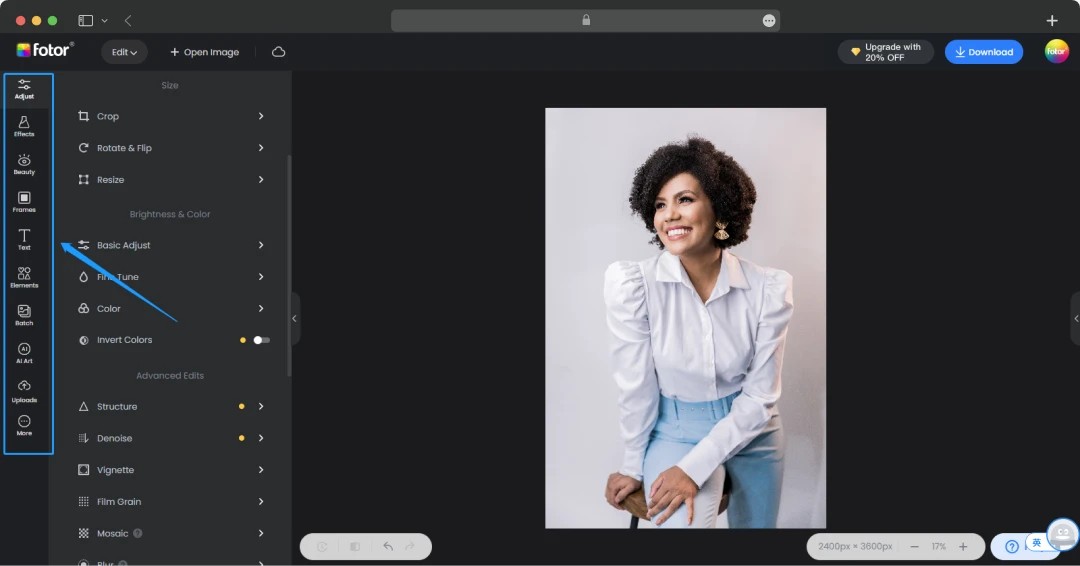Click the Fotor logo
This screenshot has width=1080, height=566.
pos(45,50)
